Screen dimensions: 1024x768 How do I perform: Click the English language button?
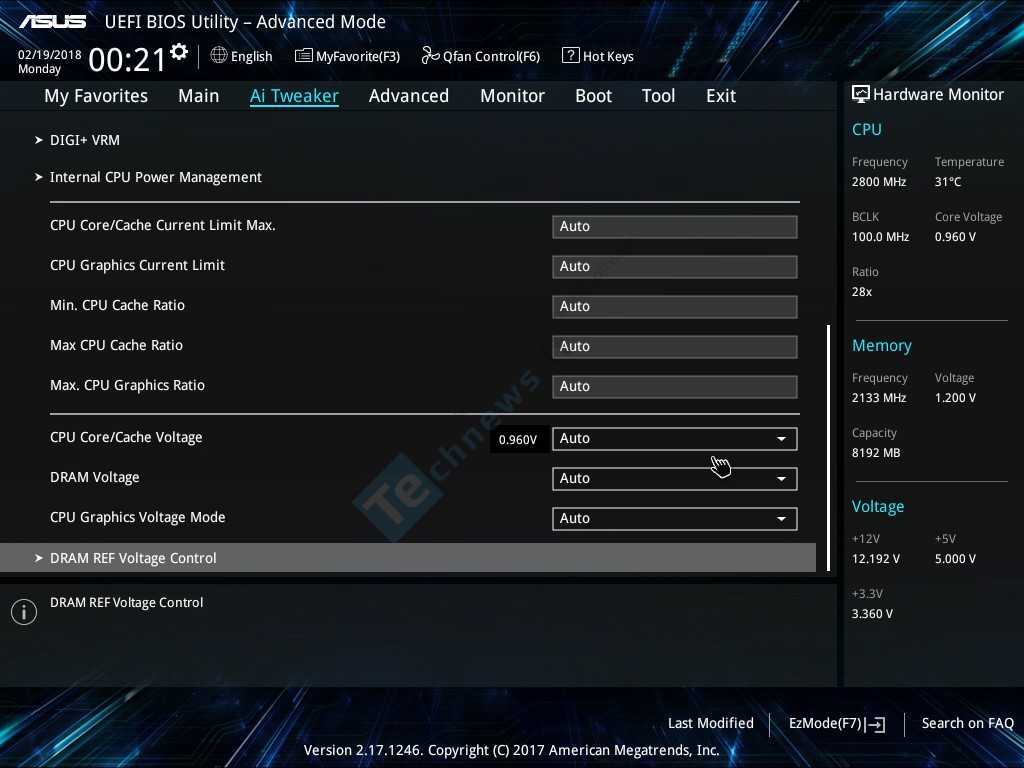242,56
